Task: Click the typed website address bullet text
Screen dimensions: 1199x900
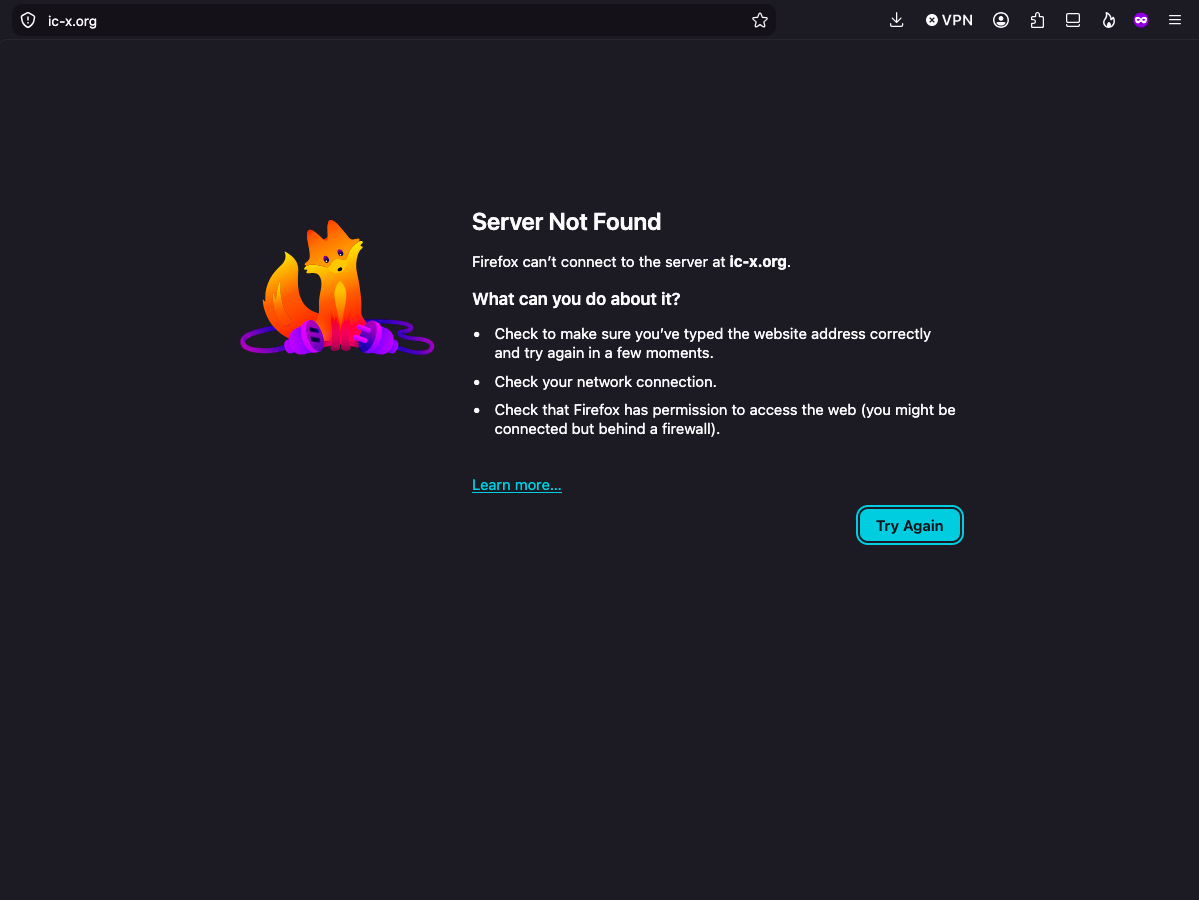Action: pyautogui.click(x=712, y=343)
